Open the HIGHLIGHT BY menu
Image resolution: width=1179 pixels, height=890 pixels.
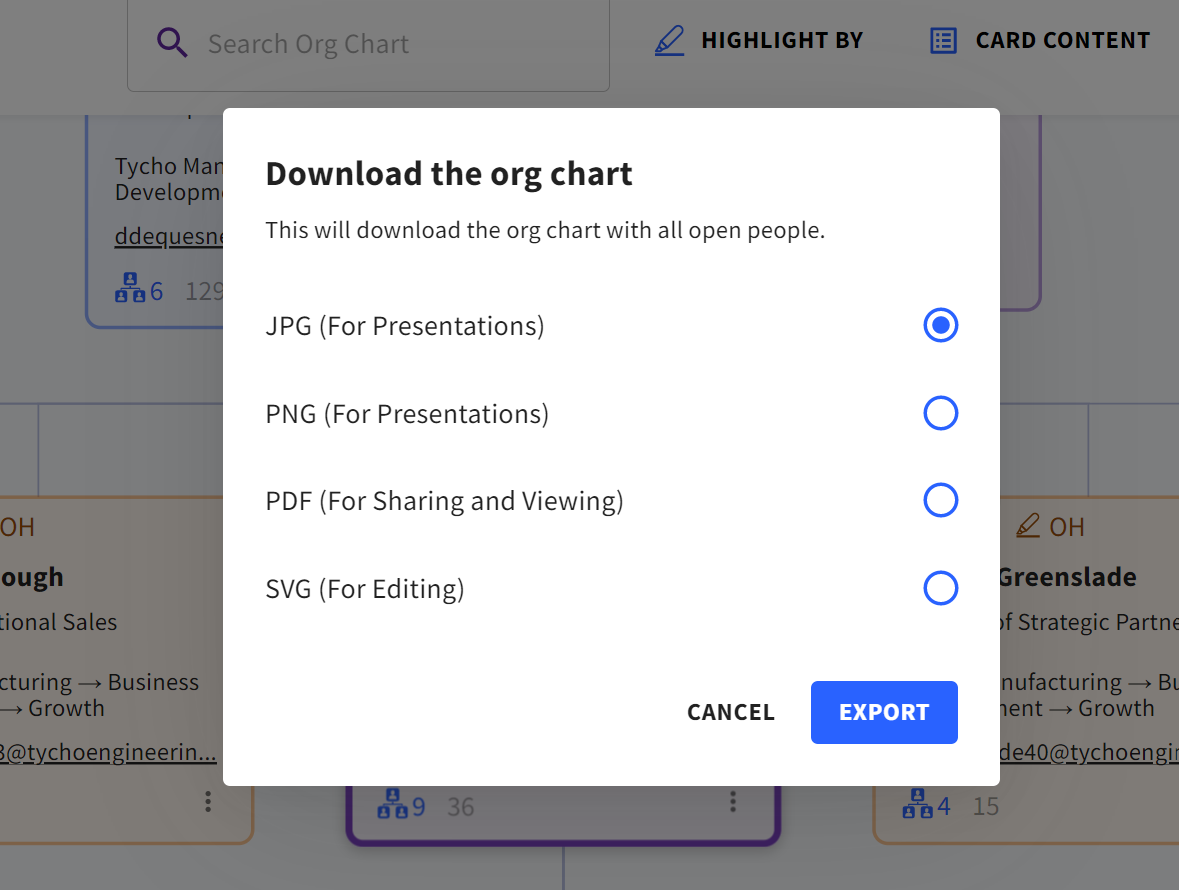pos(782,40)
